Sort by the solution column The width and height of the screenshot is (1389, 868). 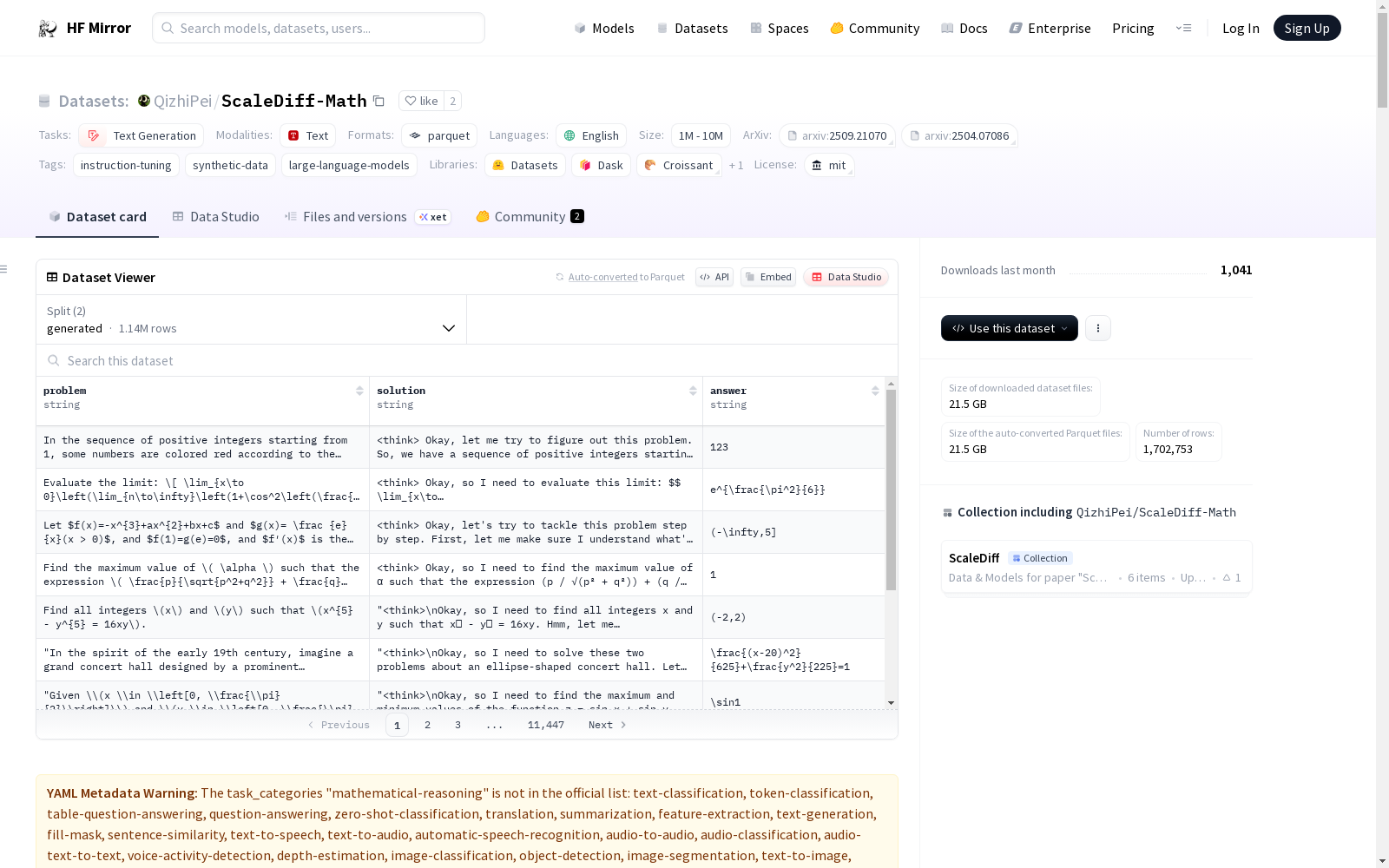pyautogui.click(x=693, y=391)
